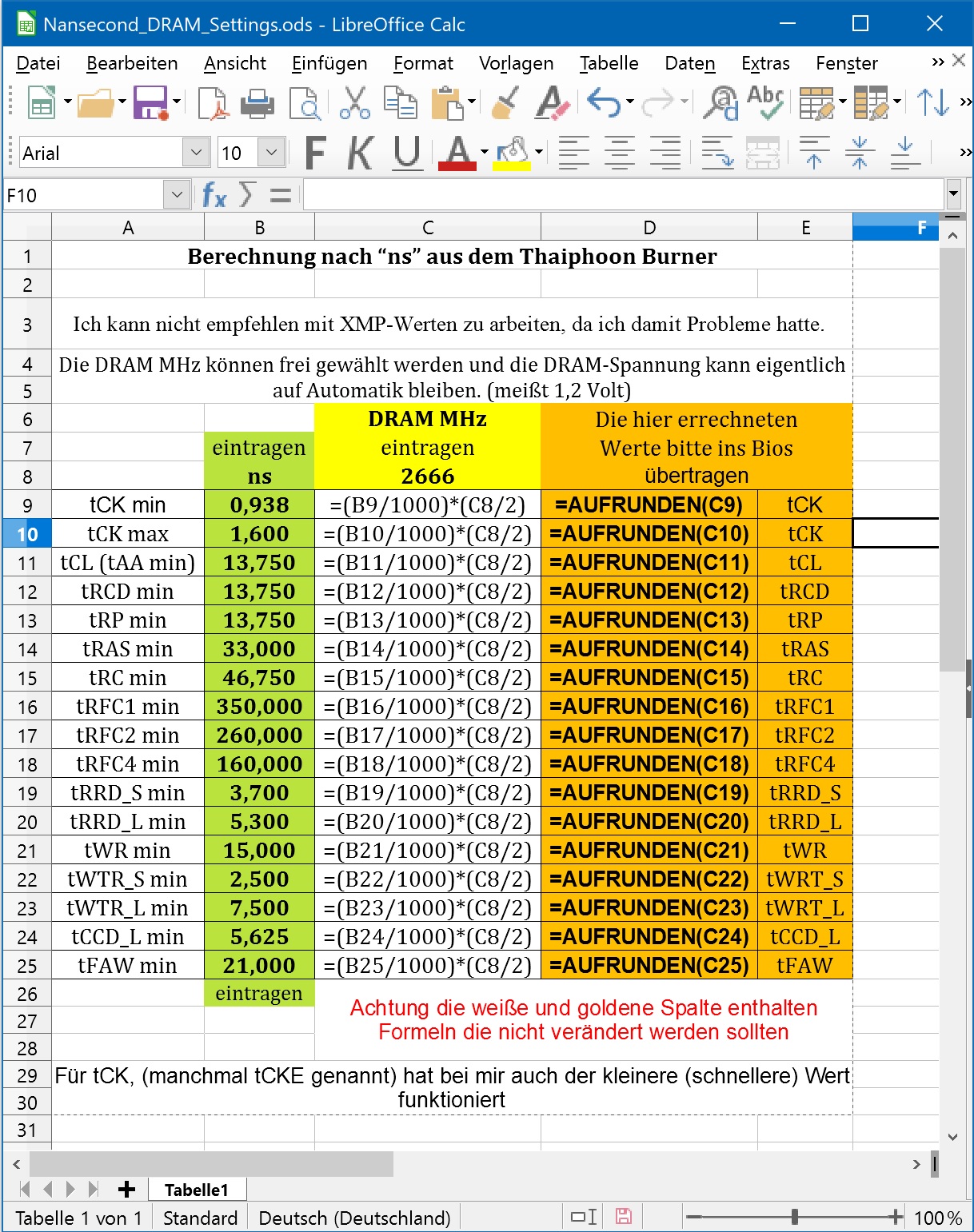Run the spelling check
This screenshot has width=974, height=1232.
765,102
